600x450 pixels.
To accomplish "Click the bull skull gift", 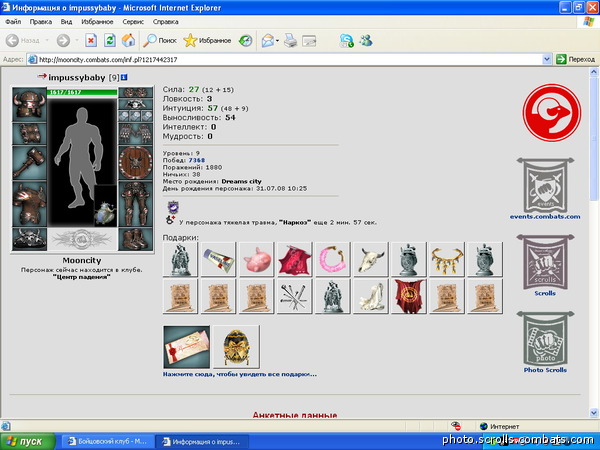I will (370, 259).
